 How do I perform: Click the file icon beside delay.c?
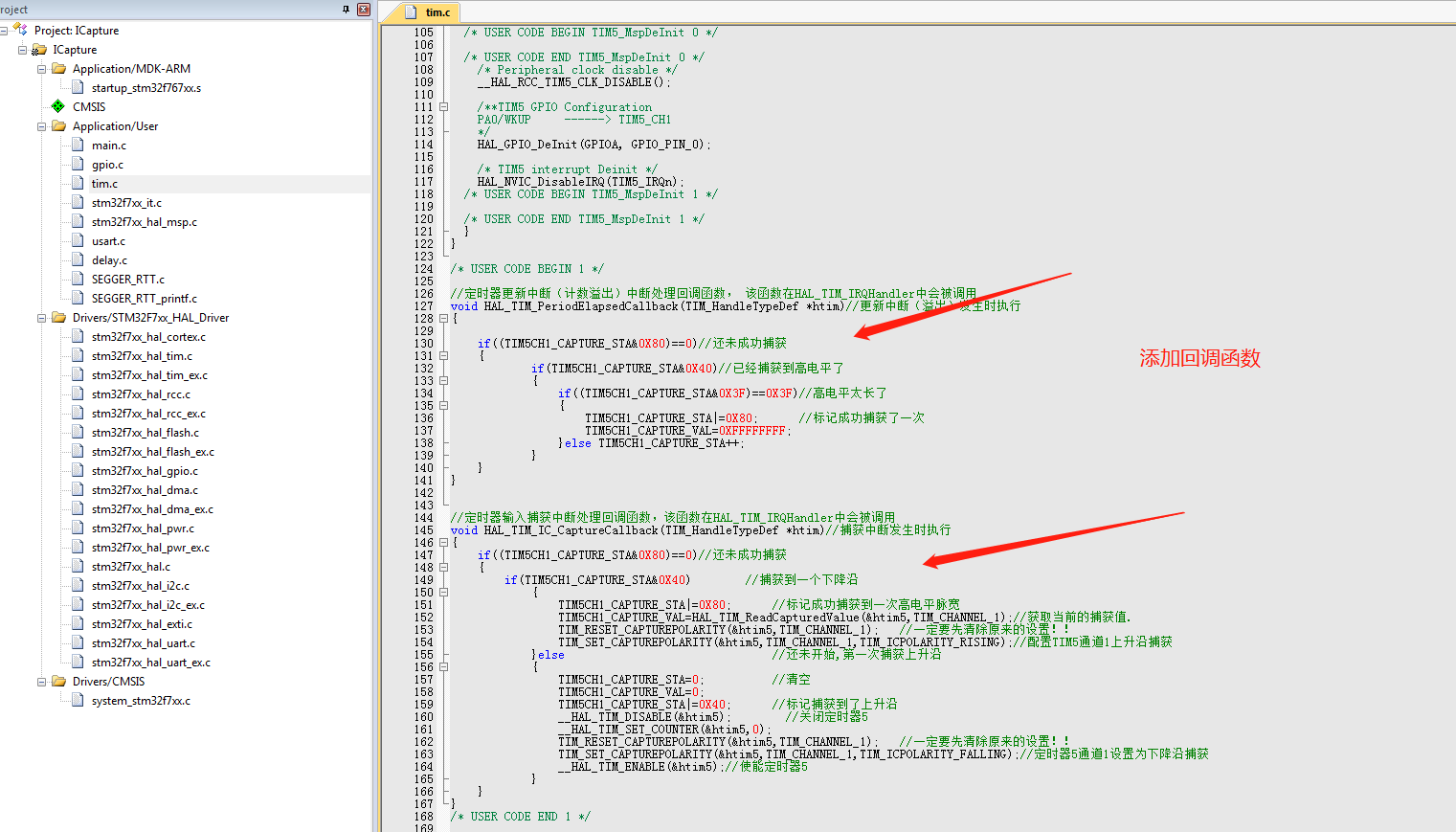(x=78, y=259)
